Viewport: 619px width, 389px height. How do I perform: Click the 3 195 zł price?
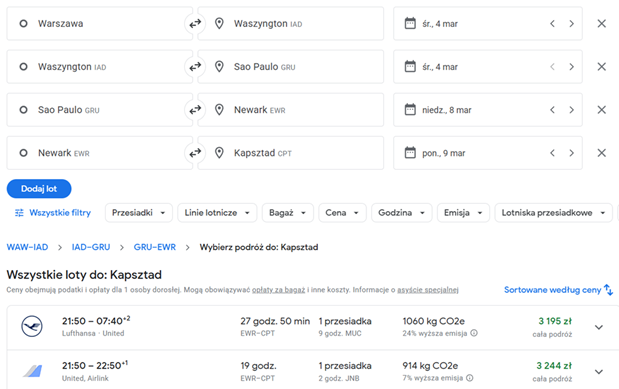(555, 321)
